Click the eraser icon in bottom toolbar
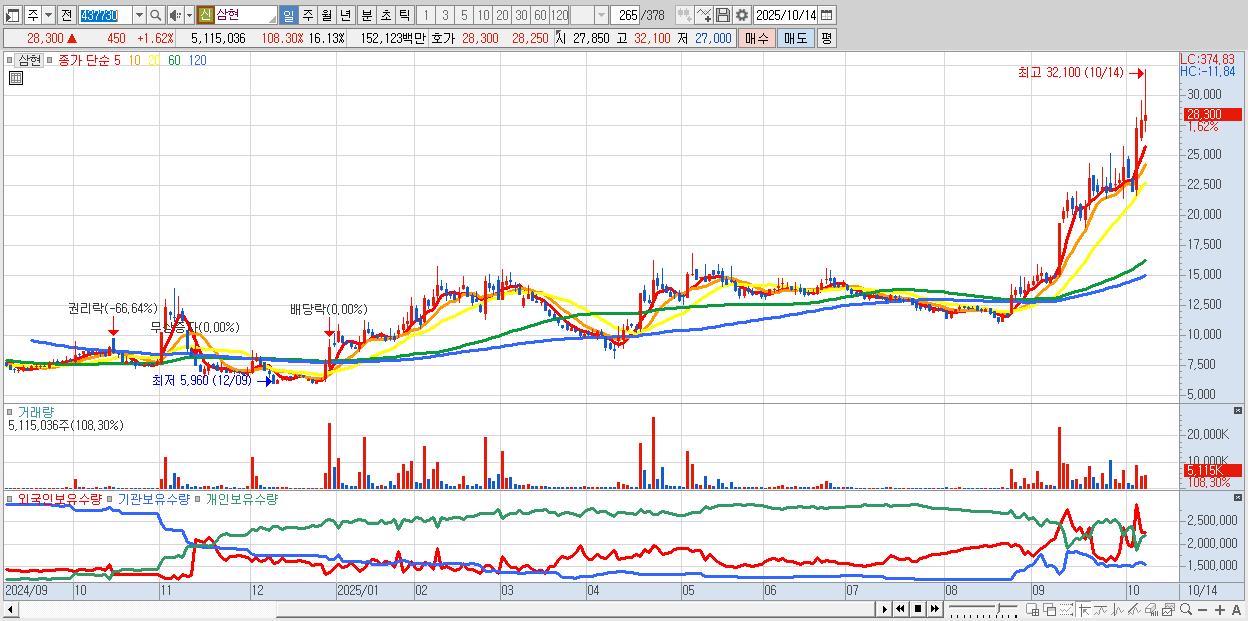The height and width of the screenshot is (621, 1248). [x=1151, y=609]
